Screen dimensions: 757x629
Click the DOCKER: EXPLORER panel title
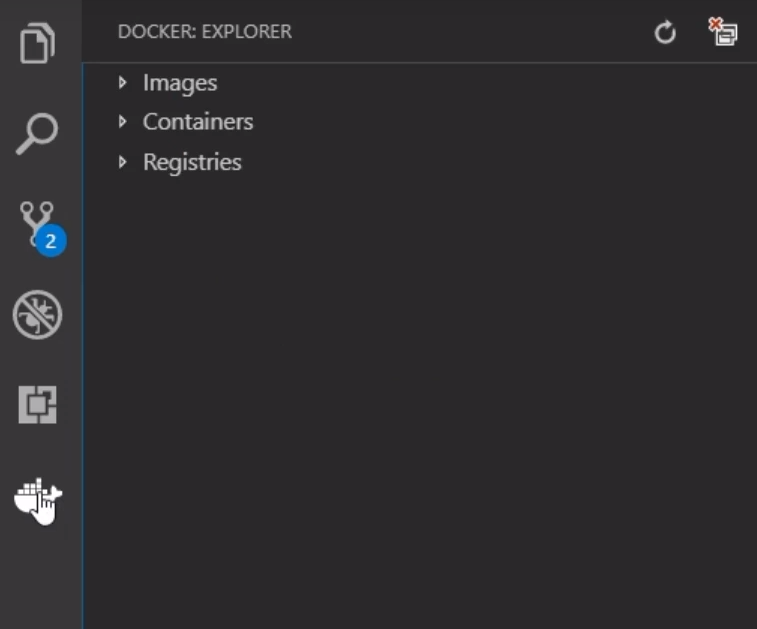(x=205, y=31)
